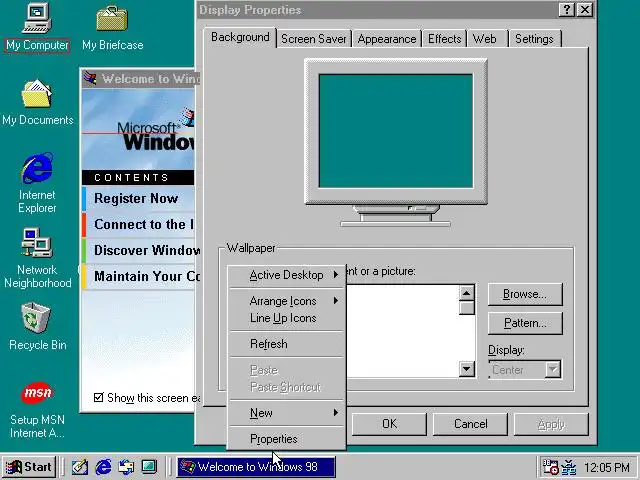Click the View Channels Quick Launch icon

point(149,467)
